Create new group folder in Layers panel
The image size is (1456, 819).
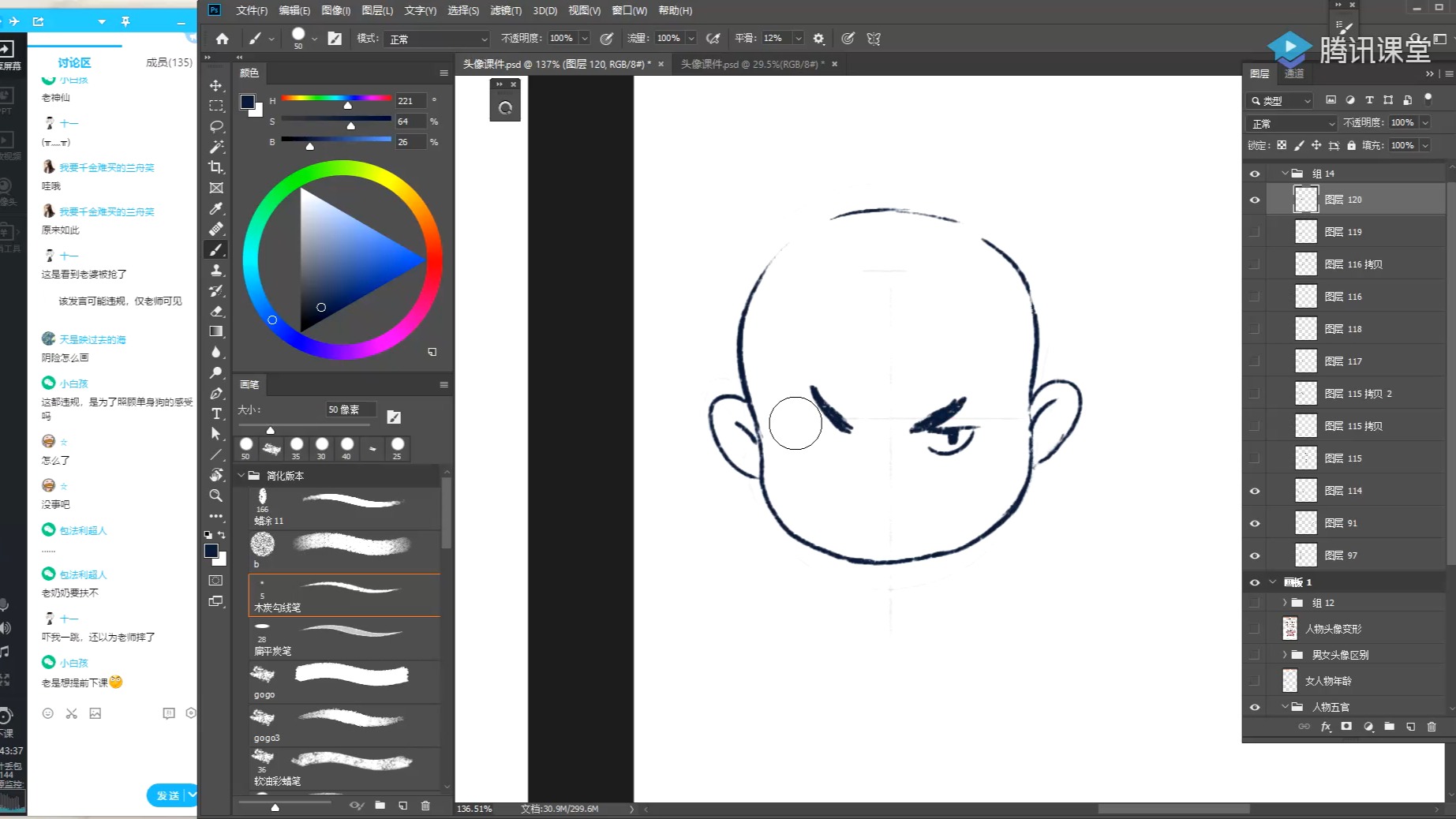1389,727
